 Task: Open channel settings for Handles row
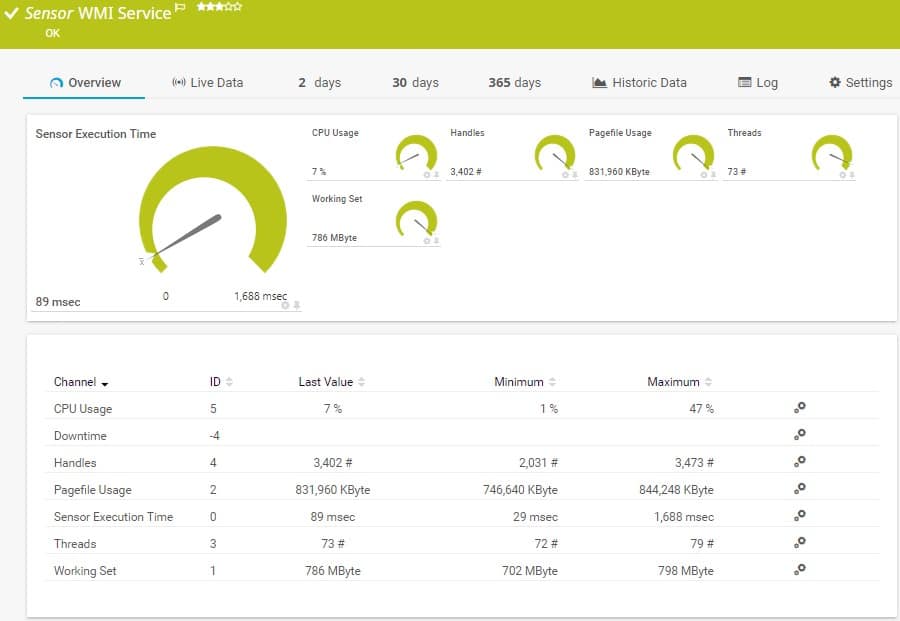(800, 461)
